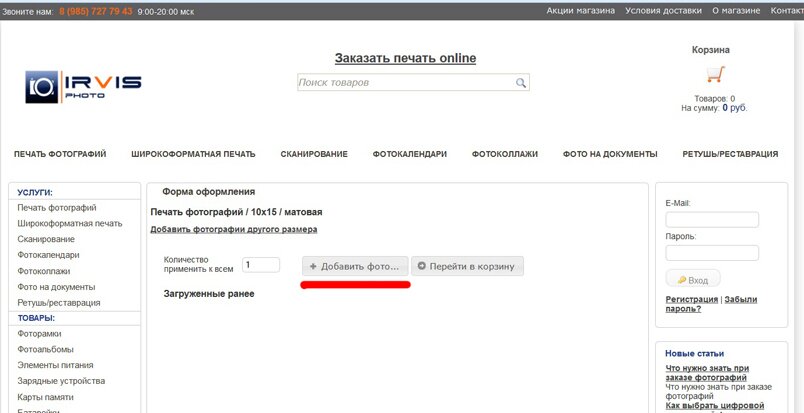Screen dimensions: 804x413
Task: Click the Пароль password field
Action: coord(712,253)
